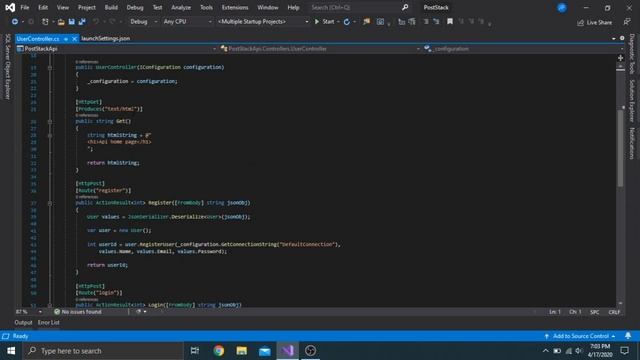Open the signed-in account avatar
The width and height of the screenshot is (640, 360).
pos(562,7)
